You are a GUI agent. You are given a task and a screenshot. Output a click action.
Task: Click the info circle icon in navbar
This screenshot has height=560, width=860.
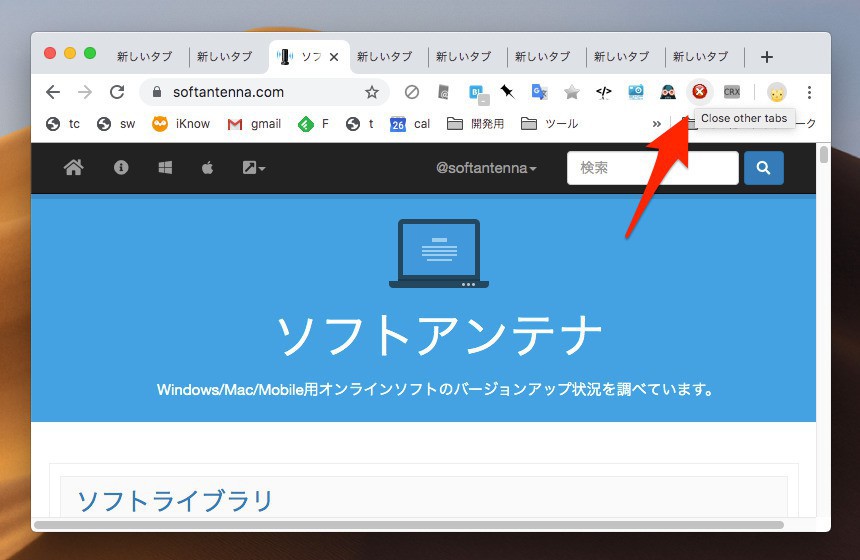click(121, 167)
